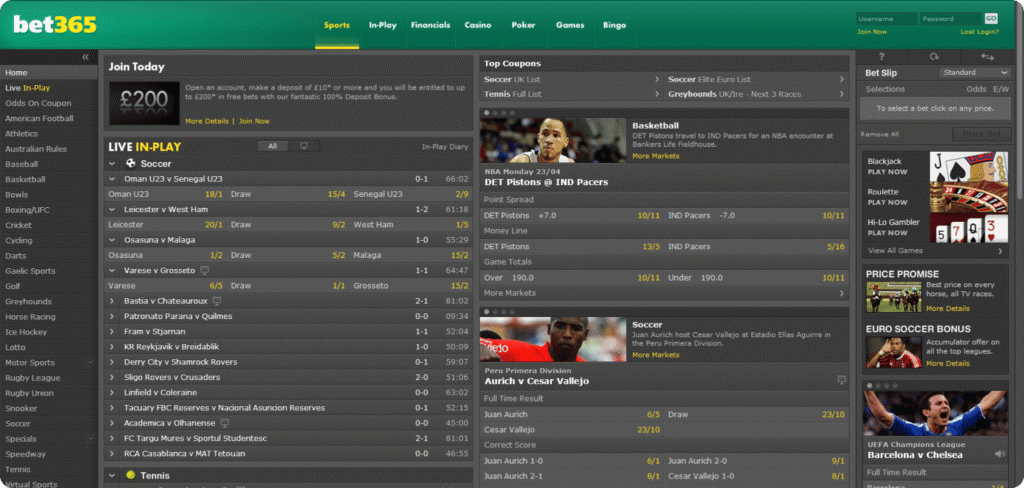
Task: Open More Markets row under Game Totals
Action: pos(664,293)
